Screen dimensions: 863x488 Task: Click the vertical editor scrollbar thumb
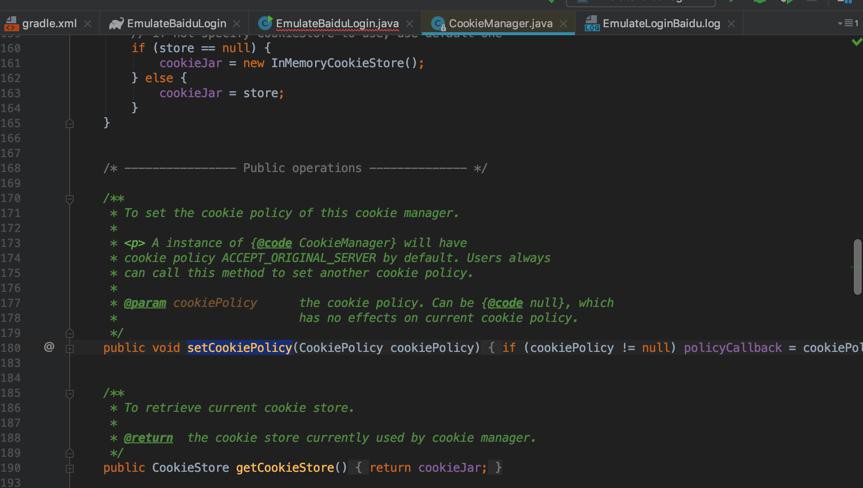857,267
